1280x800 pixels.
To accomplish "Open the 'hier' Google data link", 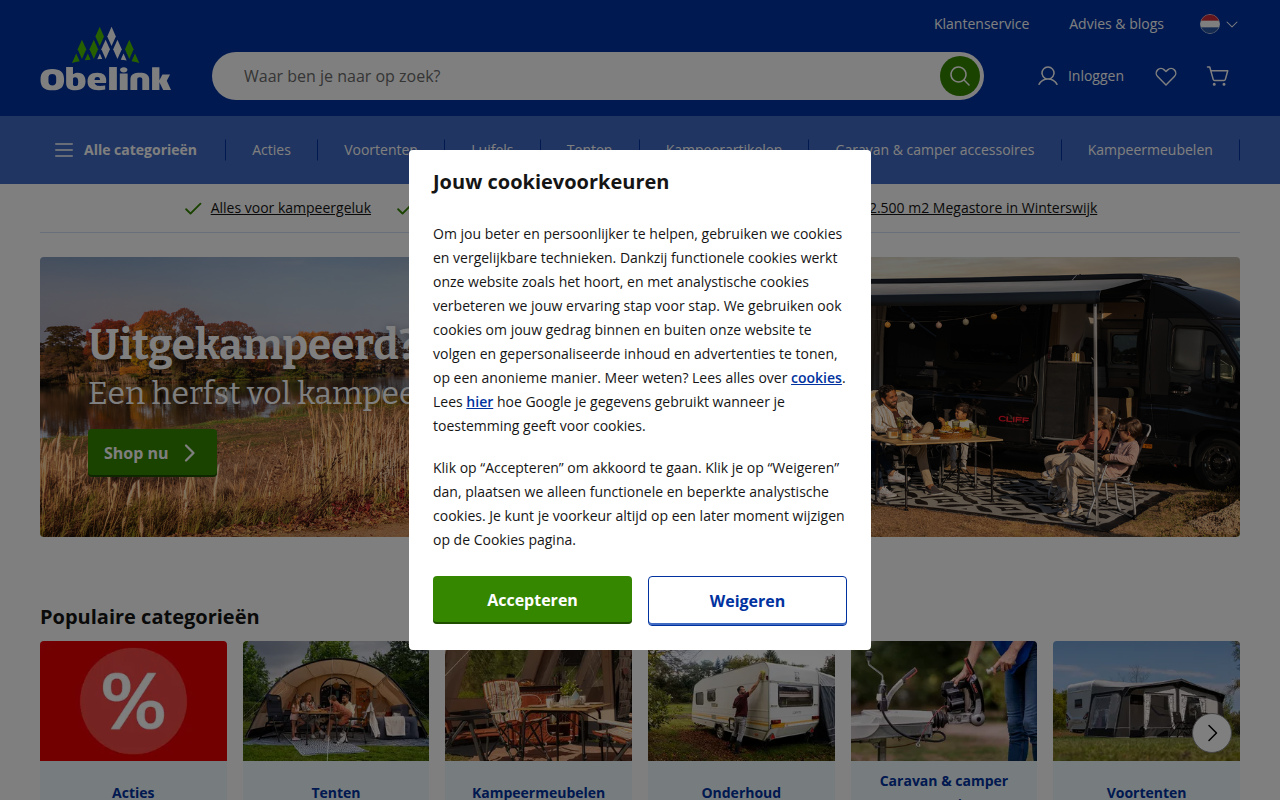I will click(480, 402).
